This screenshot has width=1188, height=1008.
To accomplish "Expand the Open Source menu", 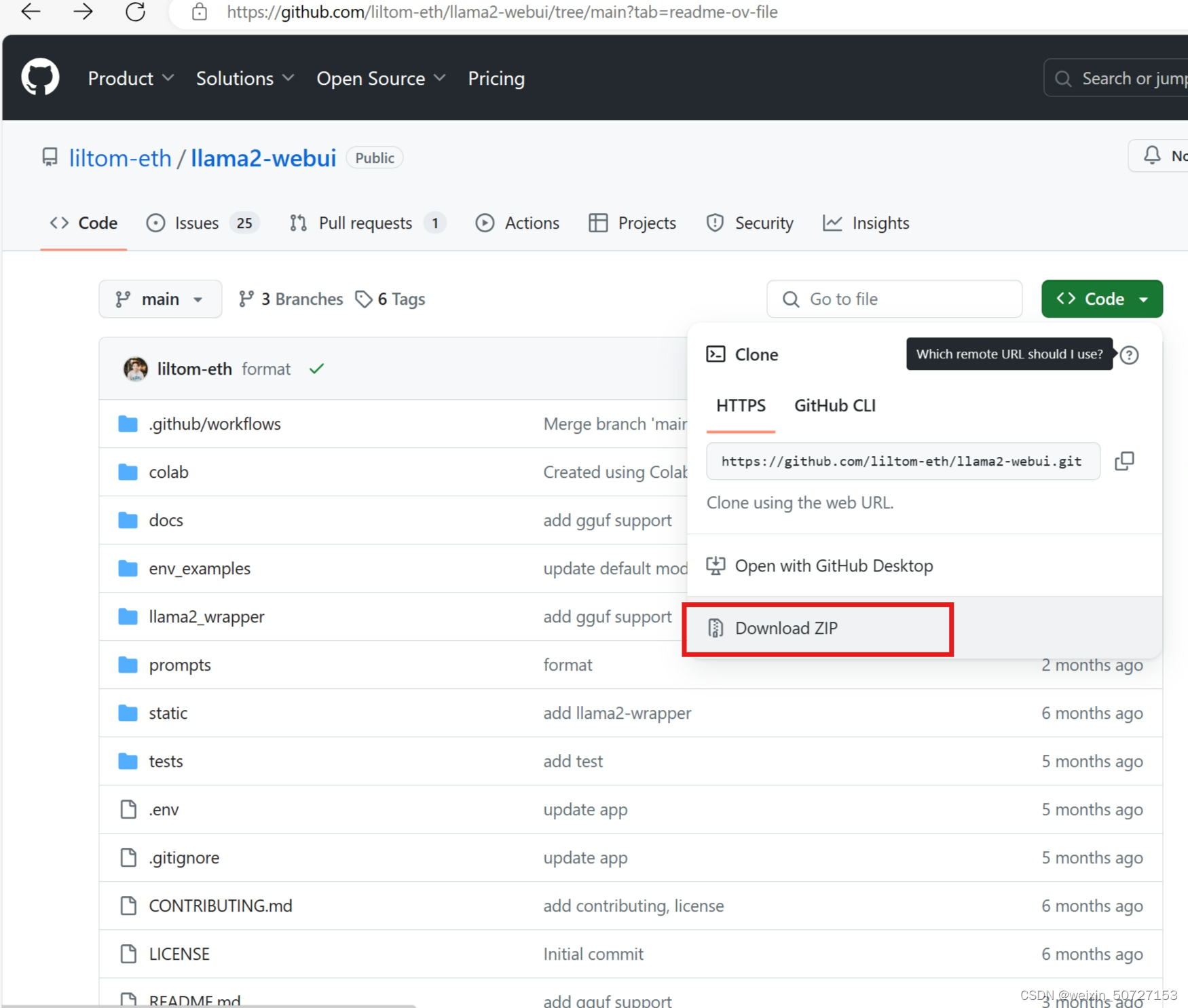I will (382, 79).
